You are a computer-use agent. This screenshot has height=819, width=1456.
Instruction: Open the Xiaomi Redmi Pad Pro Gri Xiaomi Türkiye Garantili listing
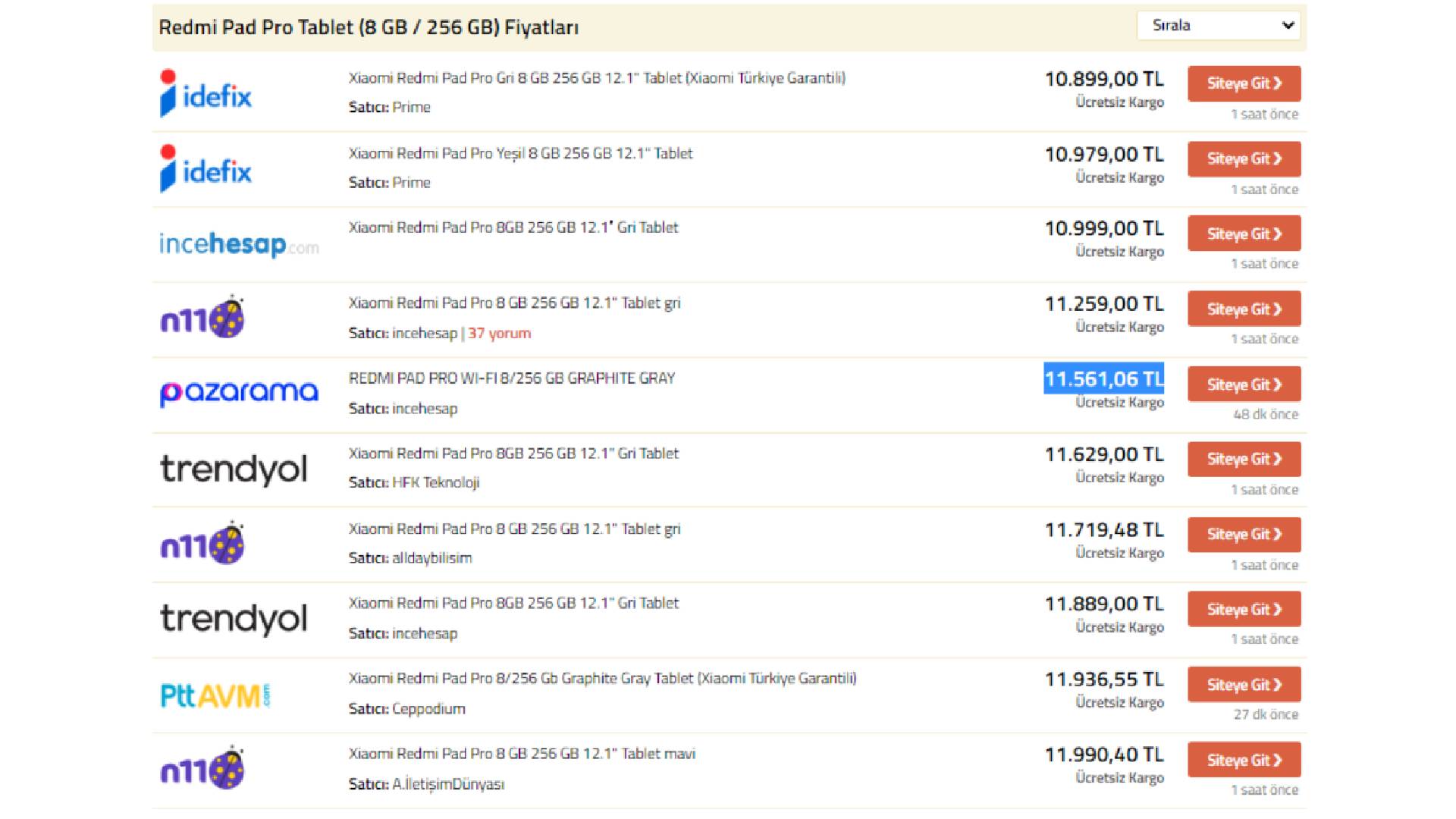click(x=597, y=78)
